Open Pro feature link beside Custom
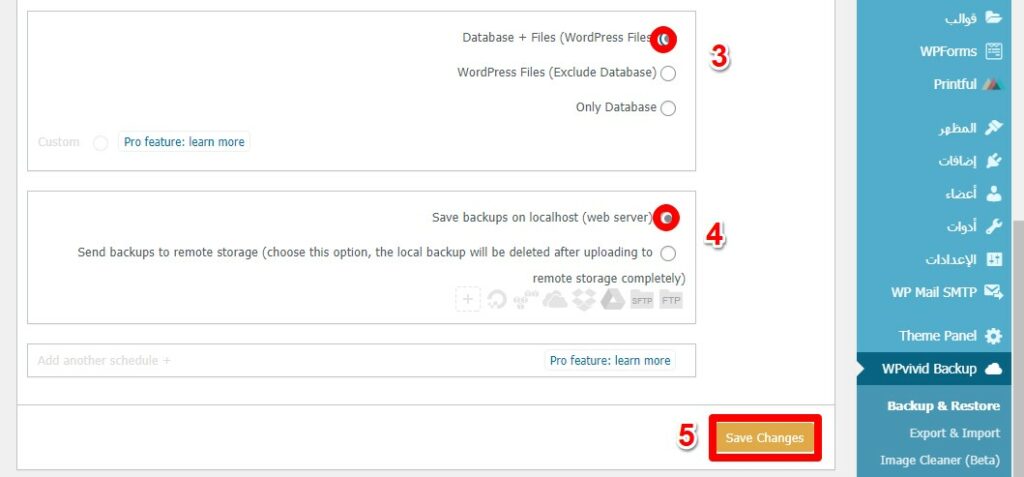This screenshot has height=477, width=1024. pos(184,142)
